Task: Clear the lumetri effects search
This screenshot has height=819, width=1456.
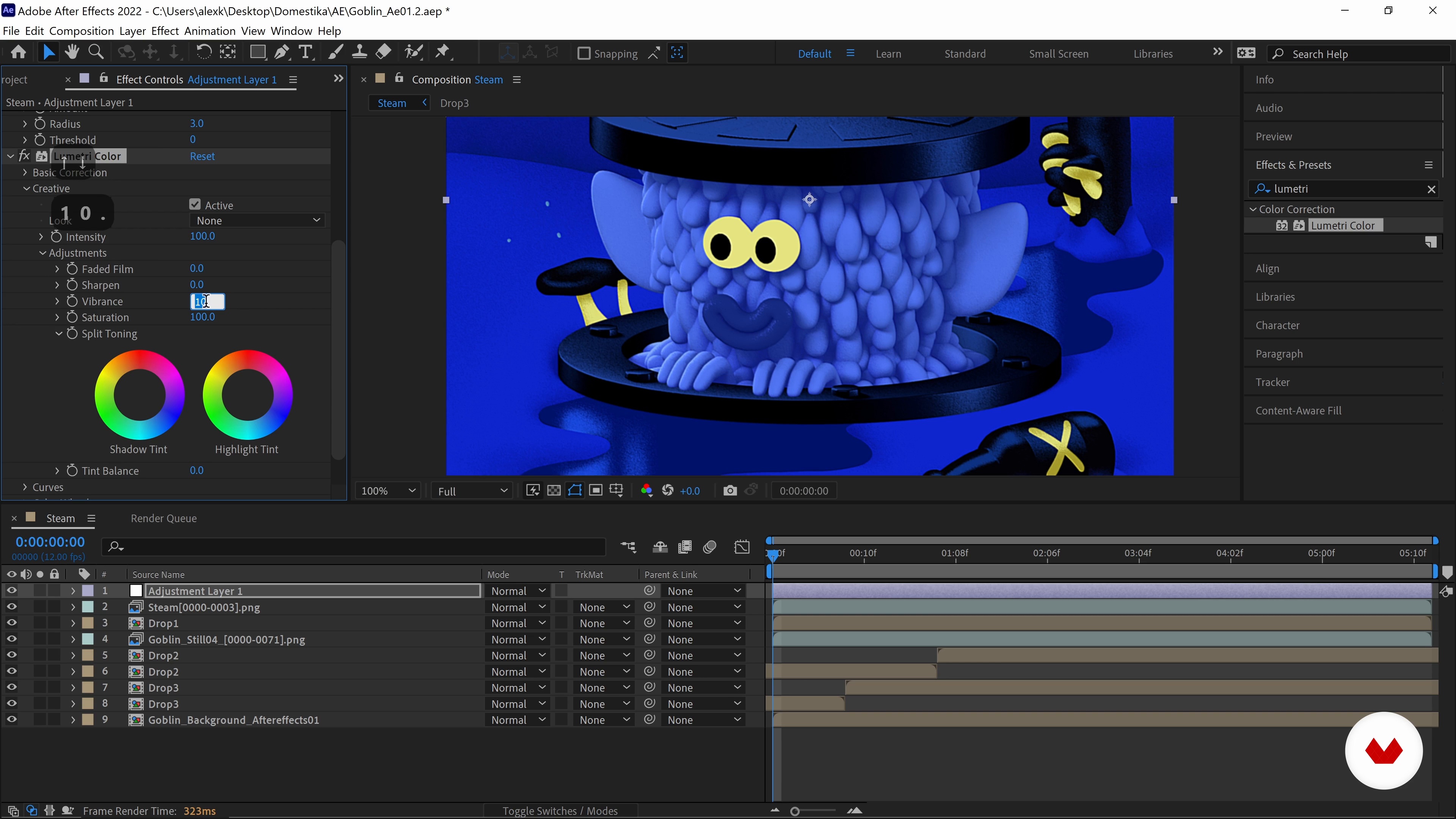Action: click(x=1431, y=189)
